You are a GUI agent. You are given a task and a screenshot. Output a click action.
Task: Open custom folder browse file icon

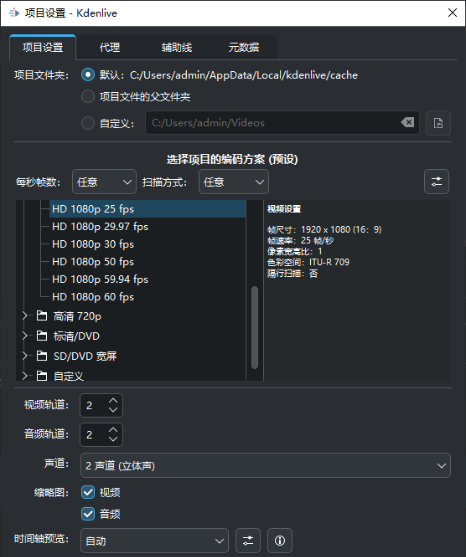[438, 123]
